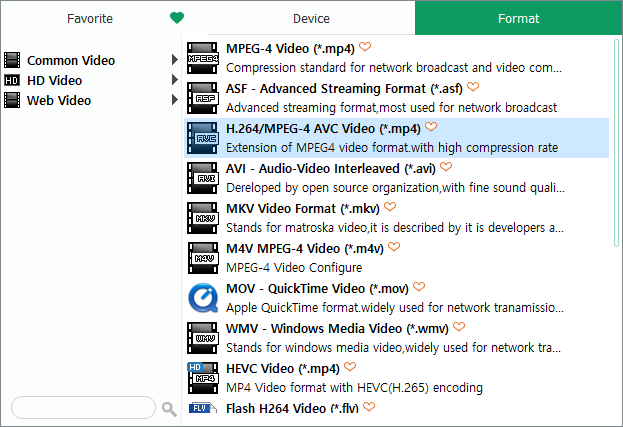Toggle heart for MKV Video Format
Viewport: 623px width, 427px height.
point(390,207)
